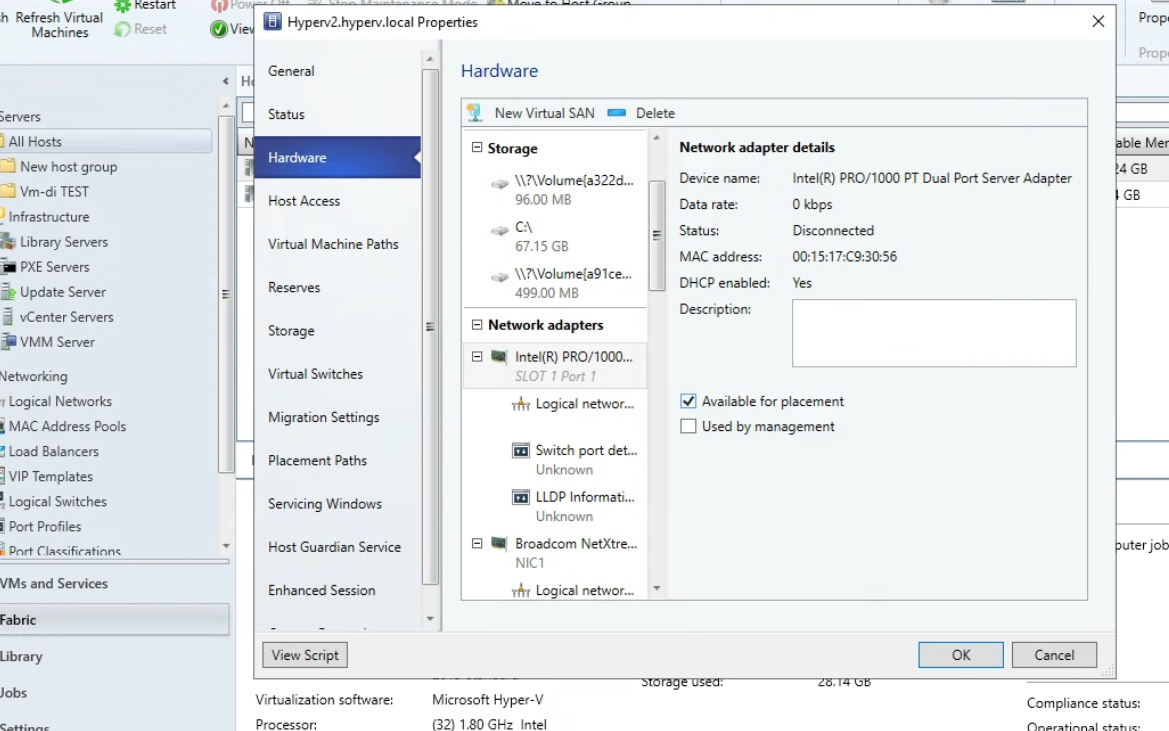Select VIP Templates in Networking
Image resolution: width=1169 pixels, height=731 pixels.
(50, 476)
